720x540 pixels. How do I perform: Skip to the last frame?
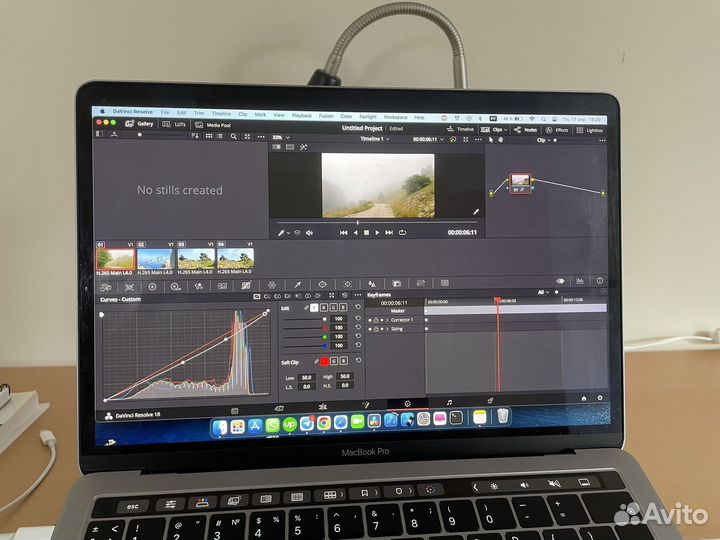tap(389, 233)
